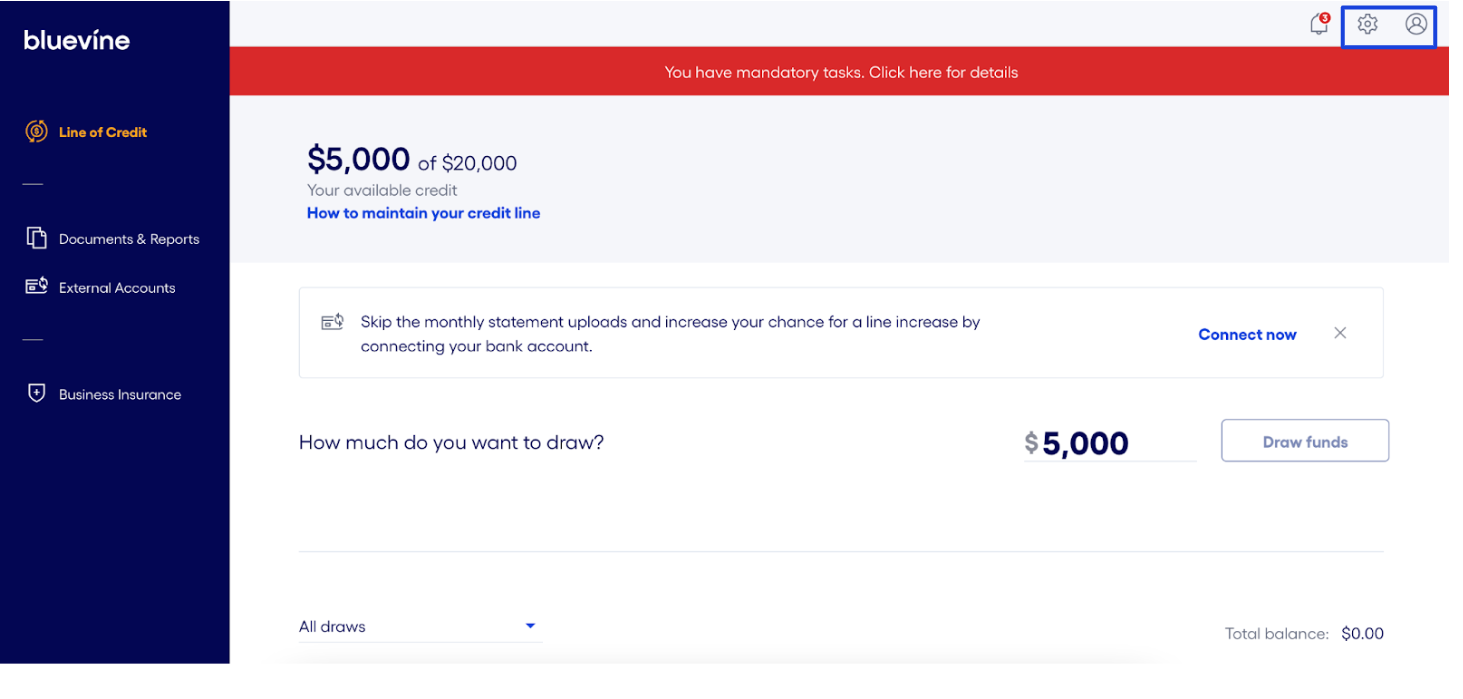Open Business Insurance section
The image size is (1463, 699).
[119, 394]
